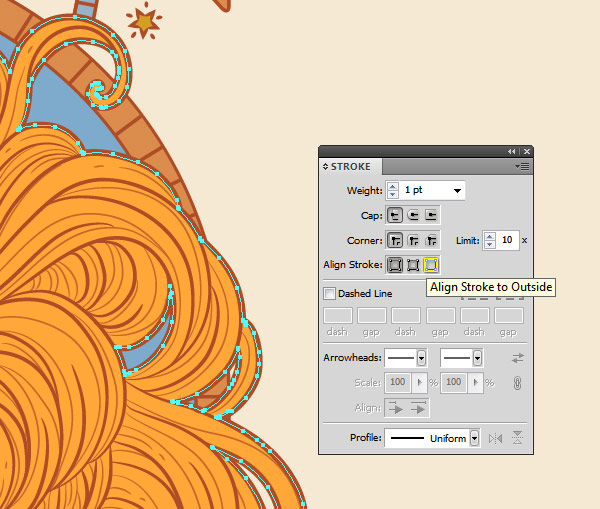Click Align Stroke to Outside icon
This screenshot has width=600, height=509.
(431, 265)
